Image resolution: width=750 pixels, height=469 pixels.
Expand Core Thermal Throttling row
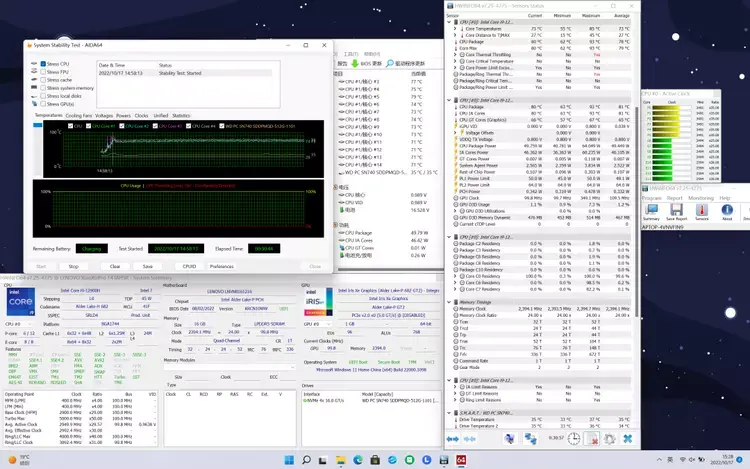(455, 55)
